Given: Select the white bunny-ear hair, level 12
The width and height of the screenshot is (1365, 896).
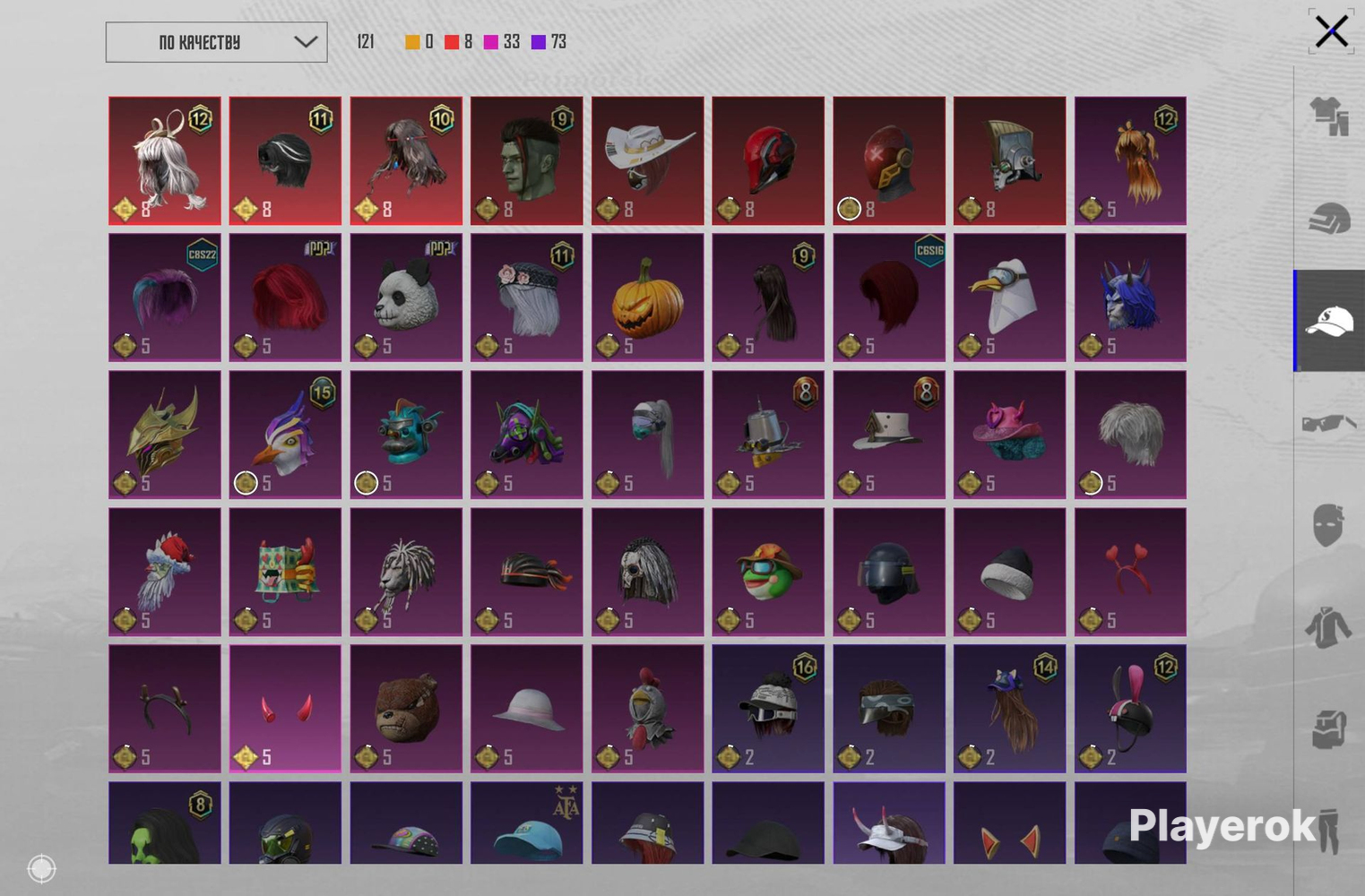Looking at the screenshot, I should 165,160.
